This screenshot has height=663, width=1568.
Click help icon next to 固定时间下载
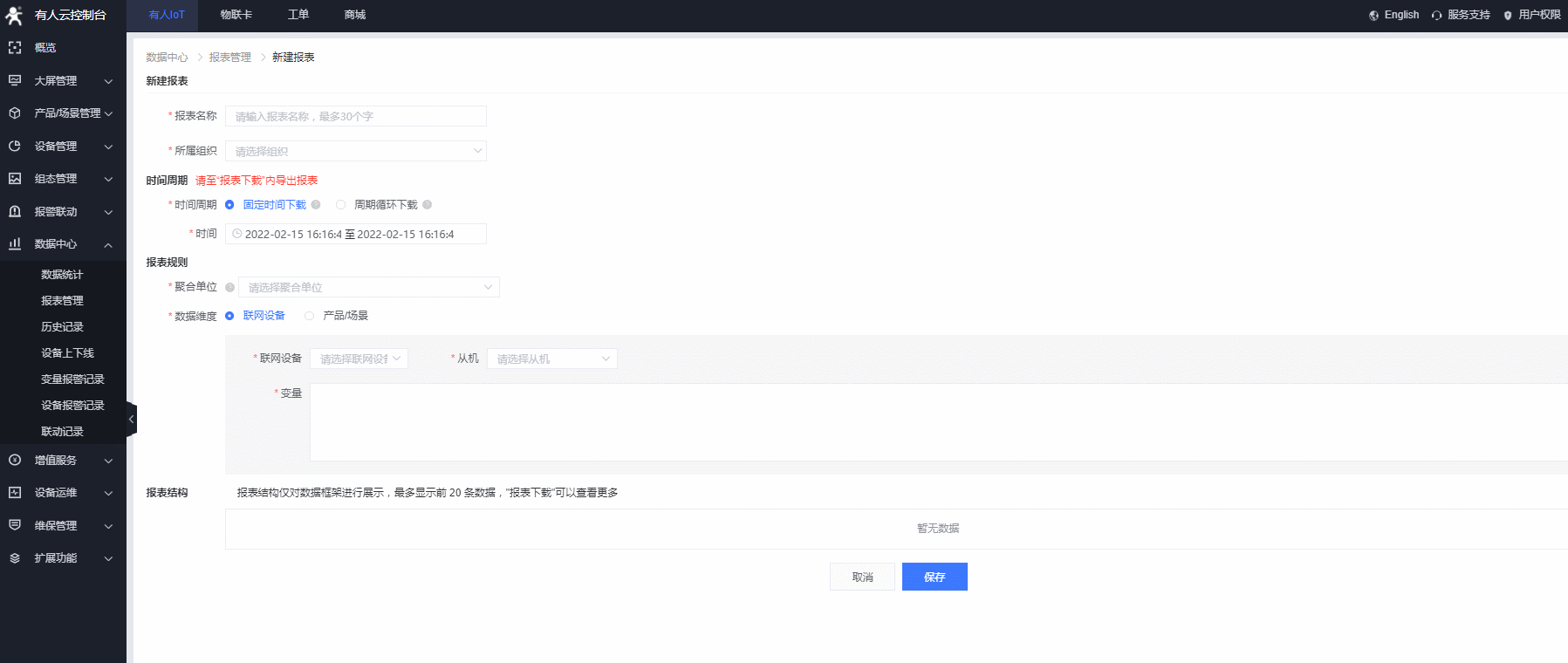[x=316, y=205]
